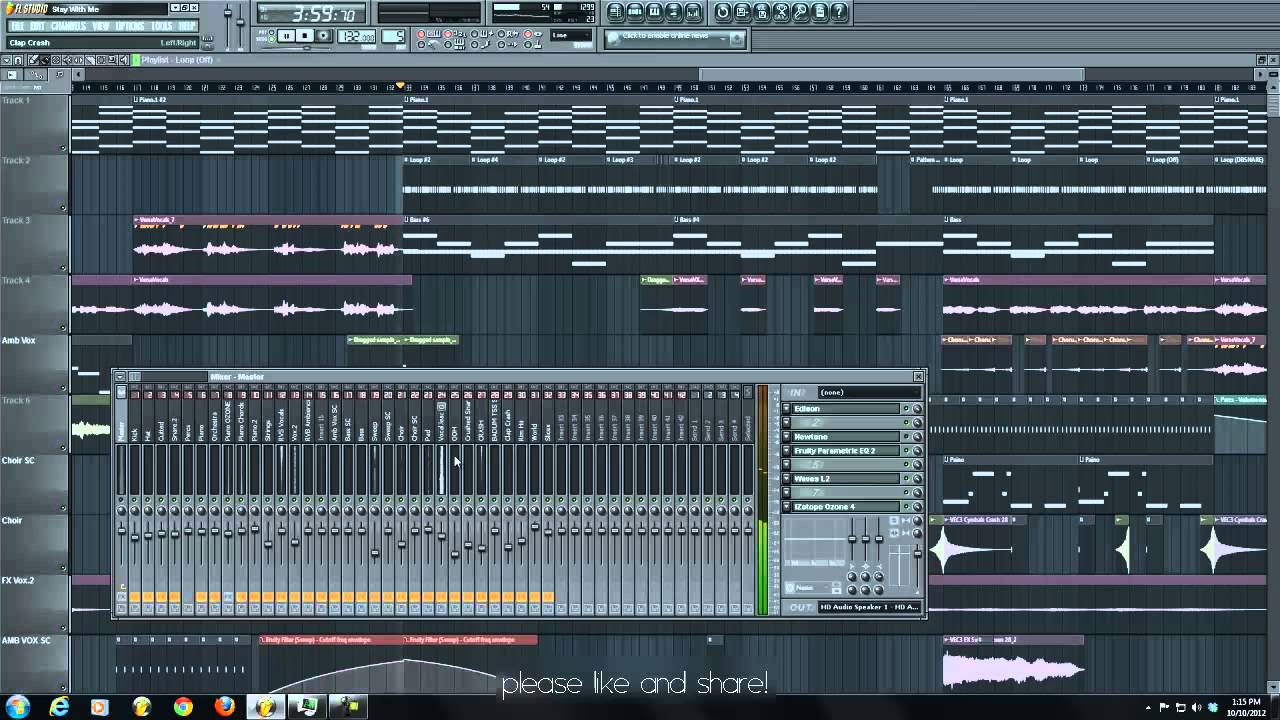The height and width of the screenshot is (720, 1280).
Task: Click the circular arrow undo history icon
Action: 723,12
